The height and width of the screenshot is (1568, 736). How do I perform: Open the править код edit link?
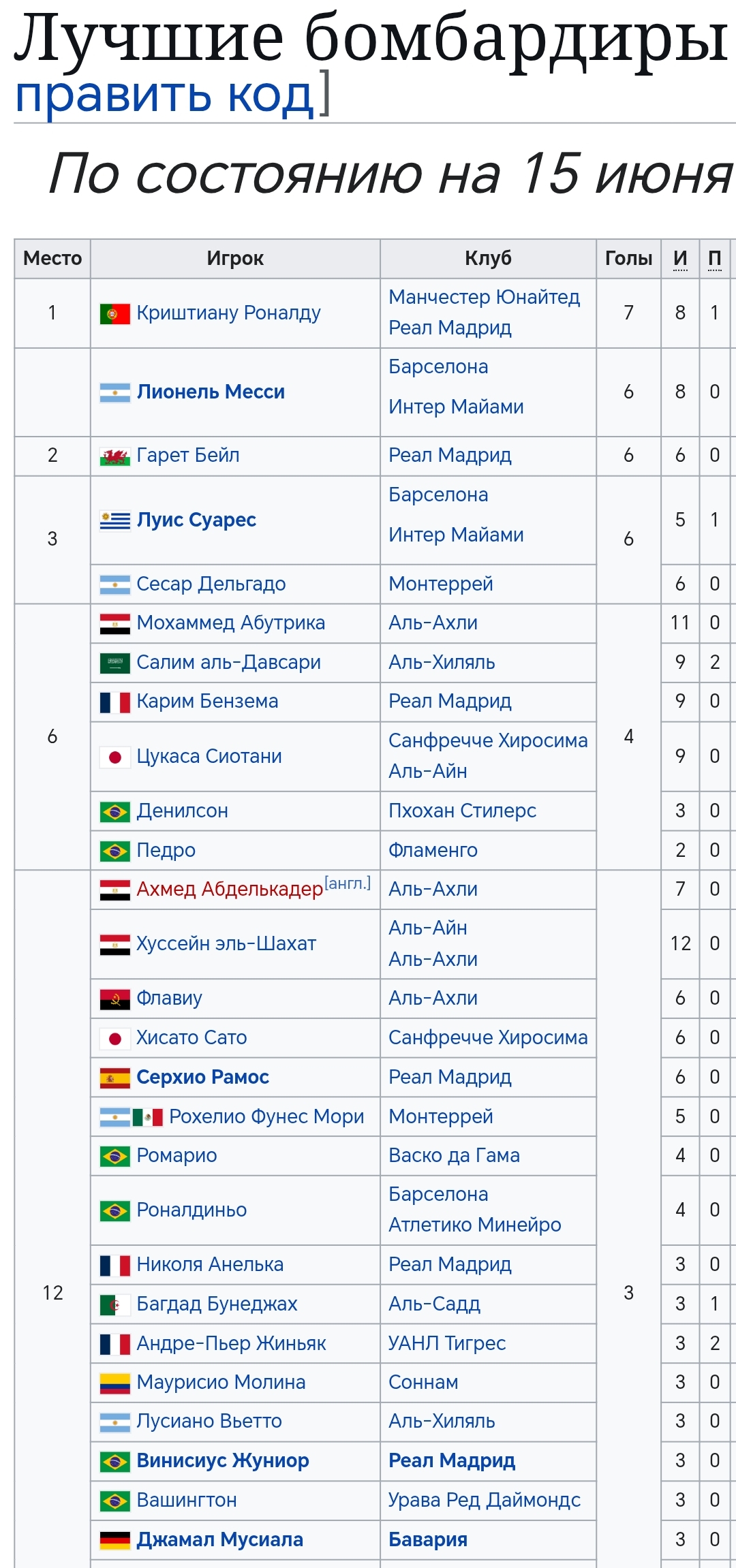coord(164,95)
